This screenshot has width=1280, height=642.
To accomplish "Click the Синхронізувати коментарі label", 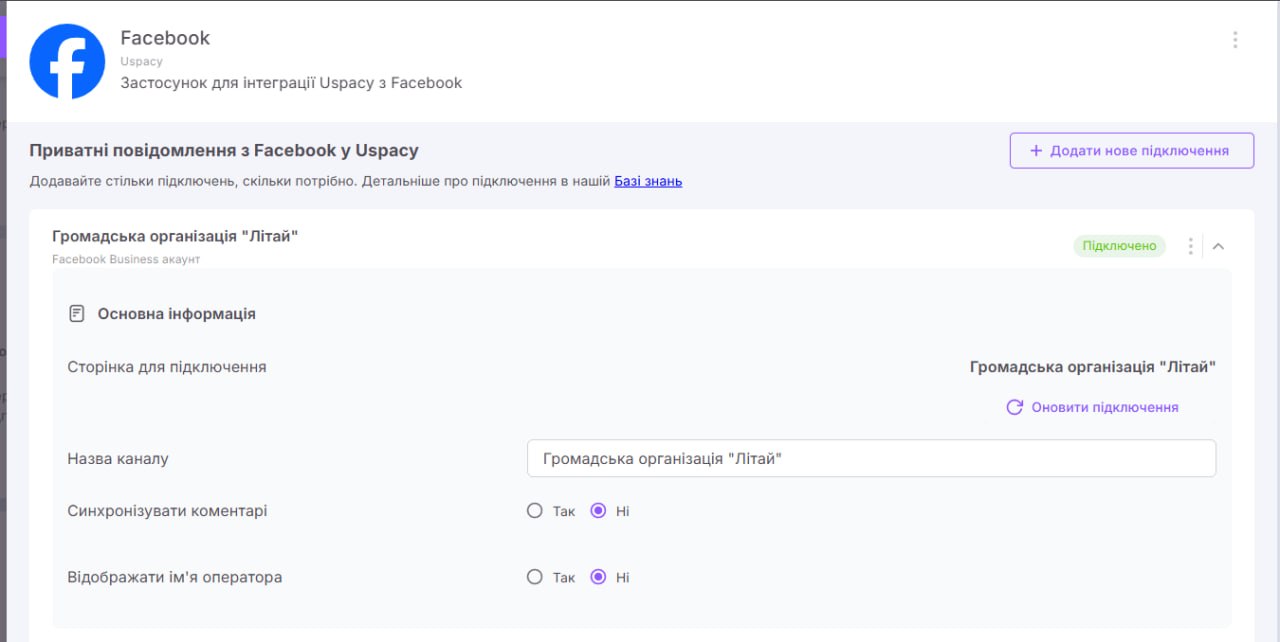I will point(167,511).
